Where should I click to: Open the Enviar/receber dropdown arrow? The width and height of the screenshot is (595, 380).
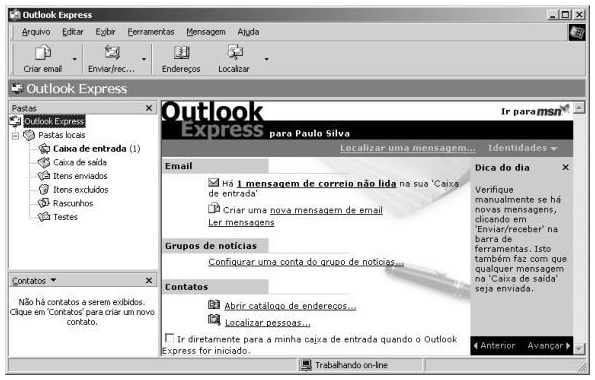(x=144, y=59)
